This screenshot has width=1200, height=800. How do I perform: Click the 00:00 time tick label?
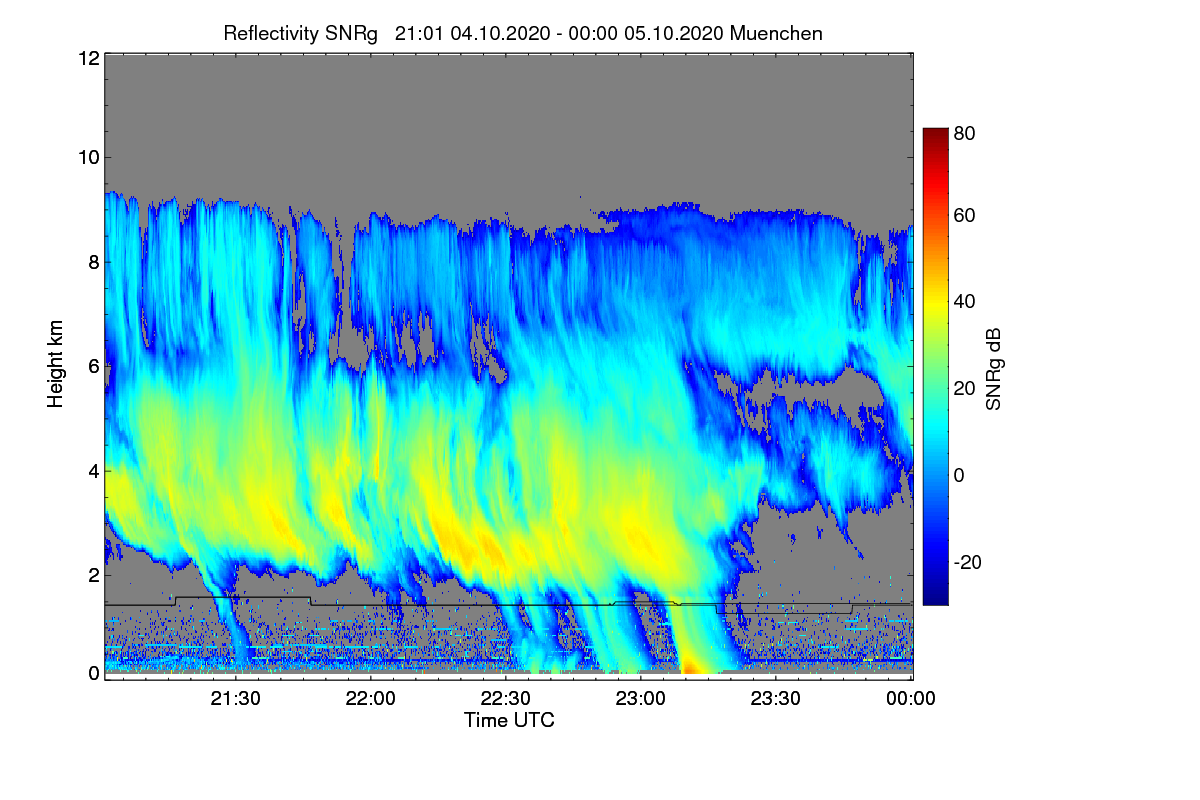coord(911,699)
